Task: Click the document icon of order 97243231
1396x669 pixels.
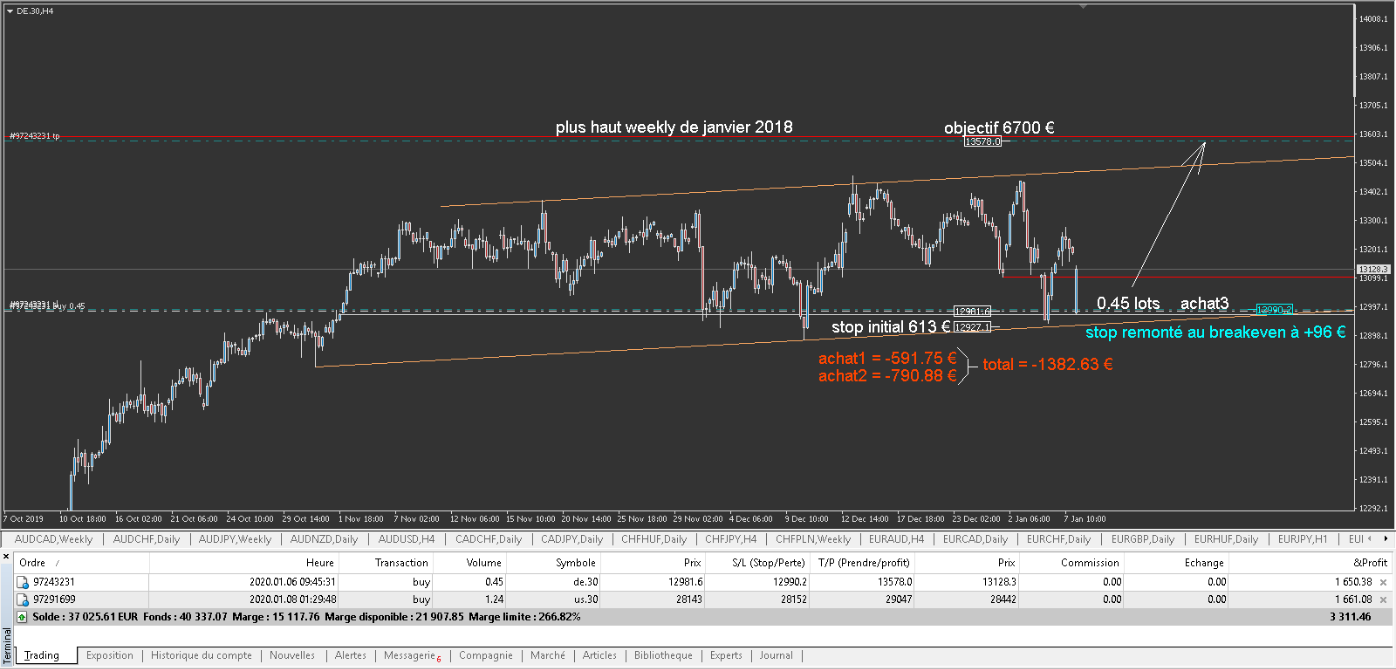Action: 23,581
